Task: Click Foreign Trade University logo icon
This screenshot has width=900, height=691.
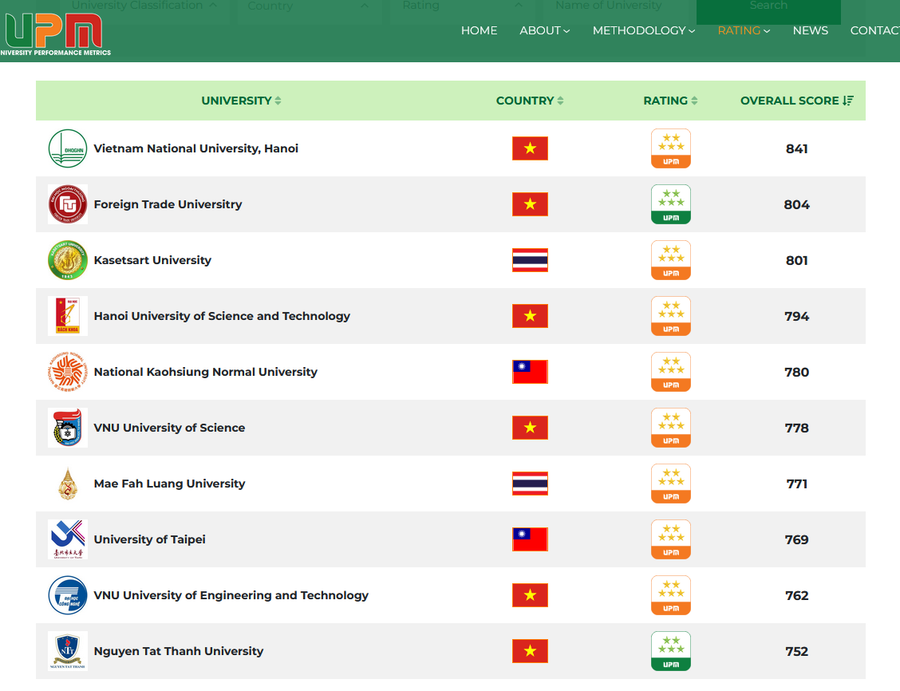Action: click(x=68, y=205)
